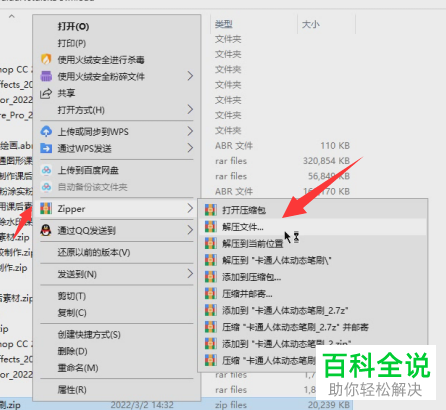Screen dimensions: 446x410
Task: Select 解压到当前位置 in Zipper submenu
Action: coord(313,244)
